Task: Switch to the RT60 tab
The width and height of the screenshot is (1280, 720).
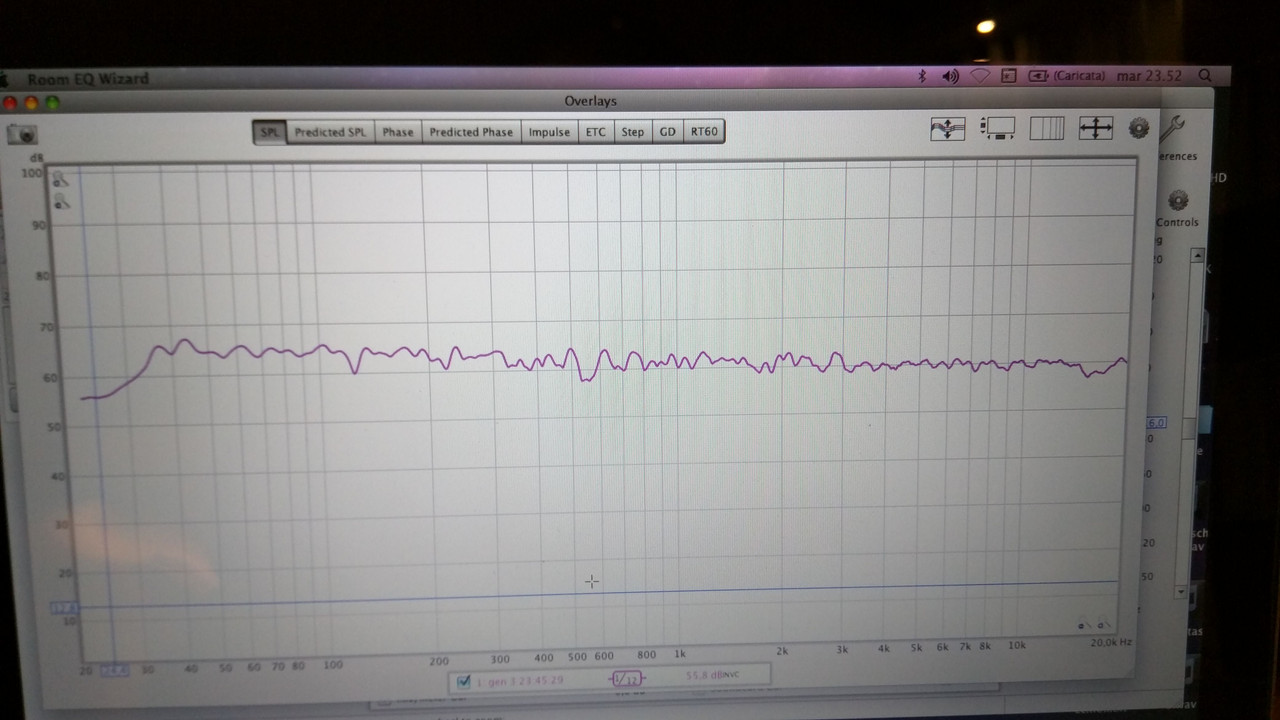Action: (704, 132)
